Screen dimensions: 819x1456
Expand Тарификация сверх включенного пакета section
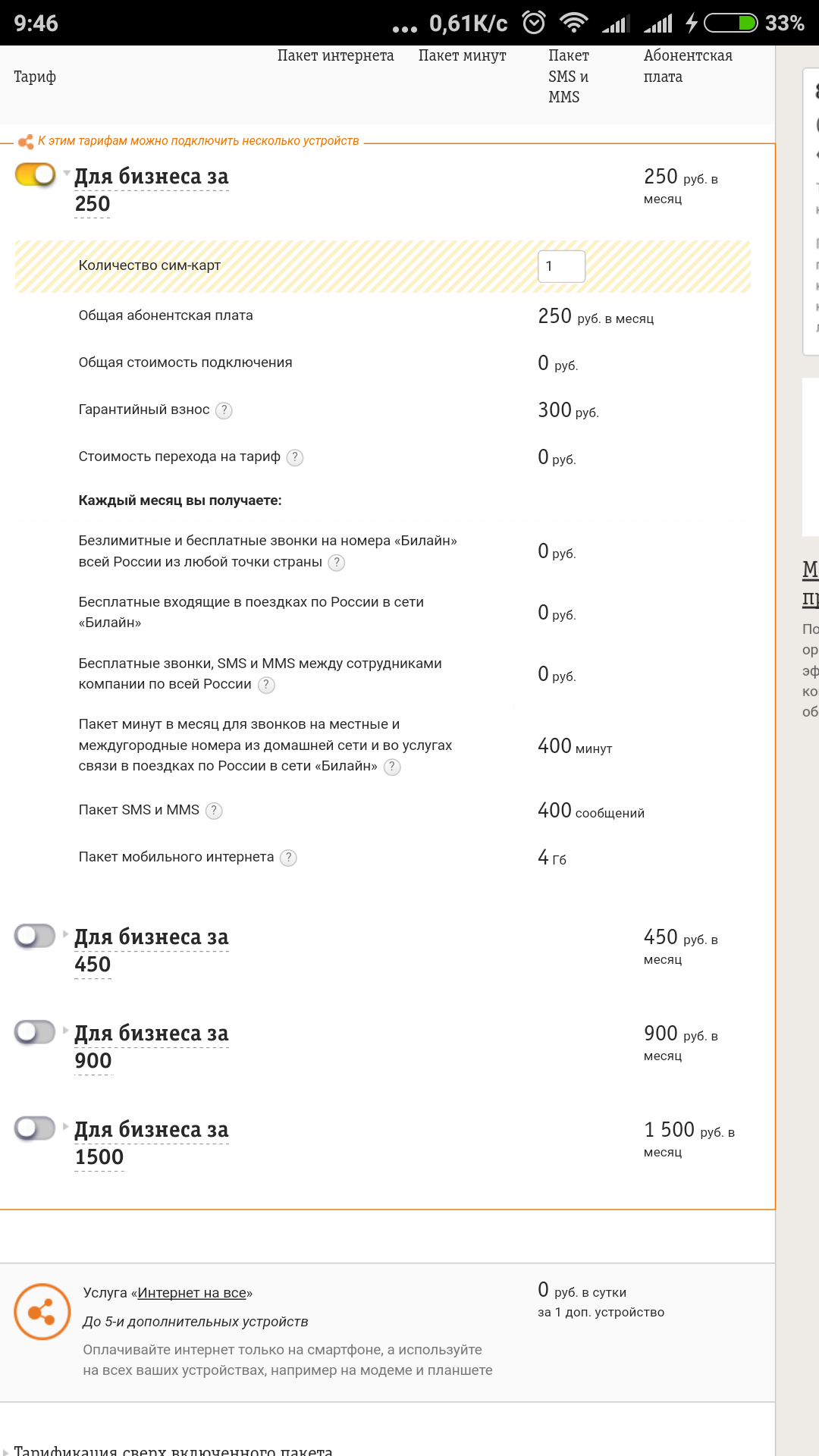[173, 1450]
